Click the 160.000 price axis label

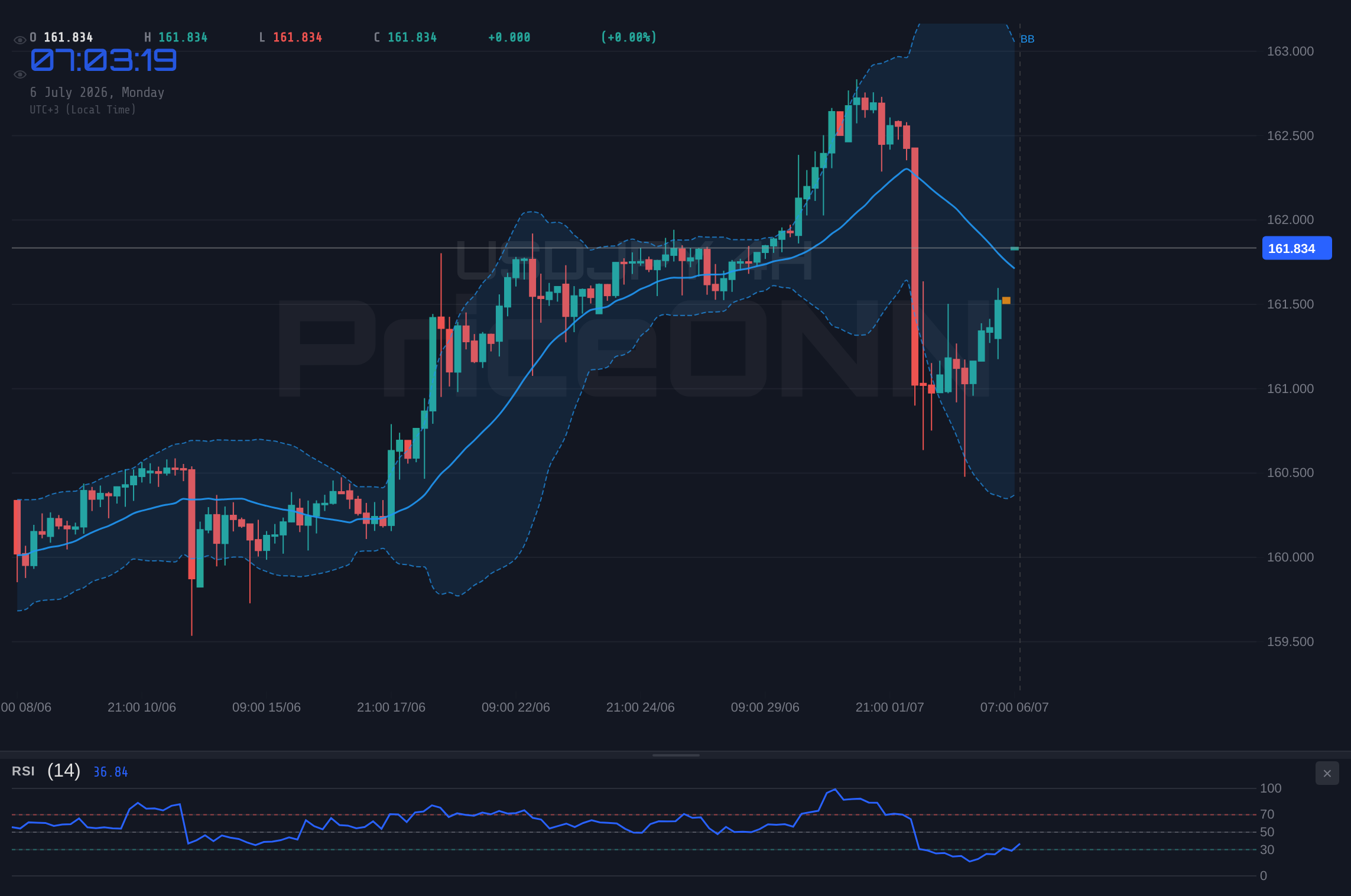(1290, 557)
